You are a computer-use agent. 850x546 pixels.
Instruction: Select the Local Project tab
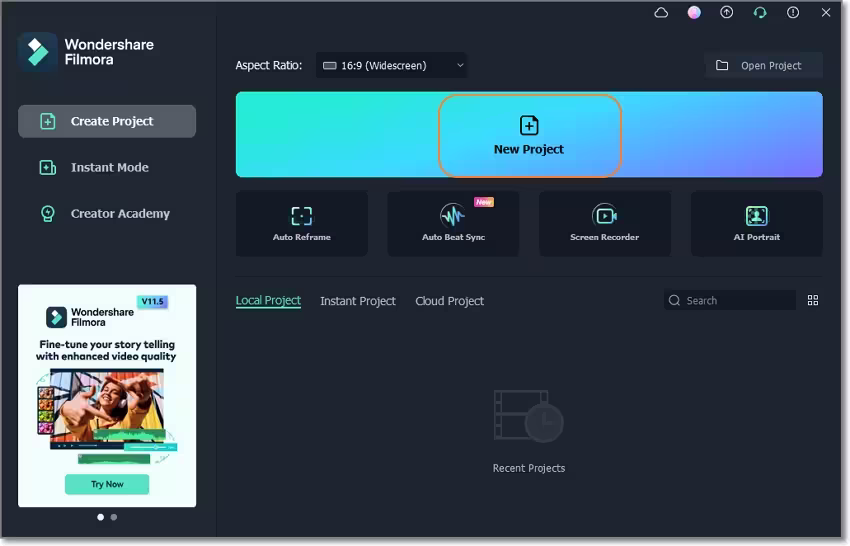[268, 301]
